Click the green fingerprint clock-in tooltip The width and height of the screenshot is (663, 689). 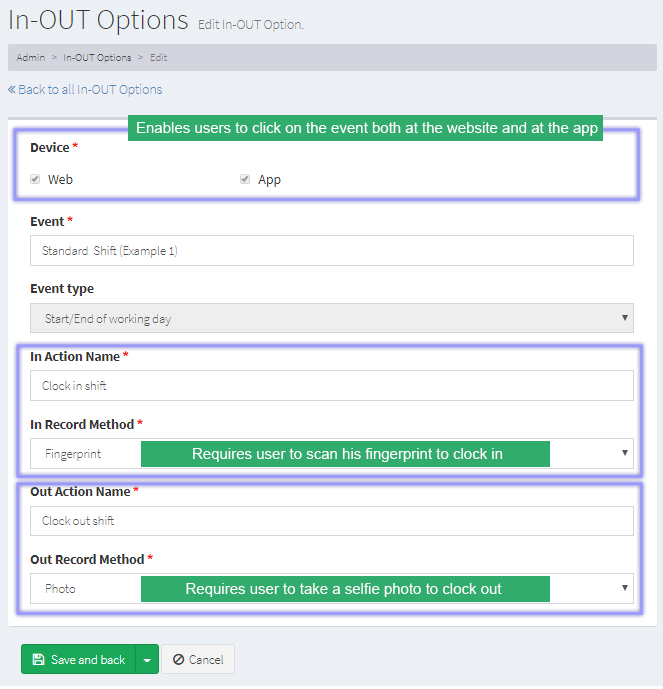(345, 454)
